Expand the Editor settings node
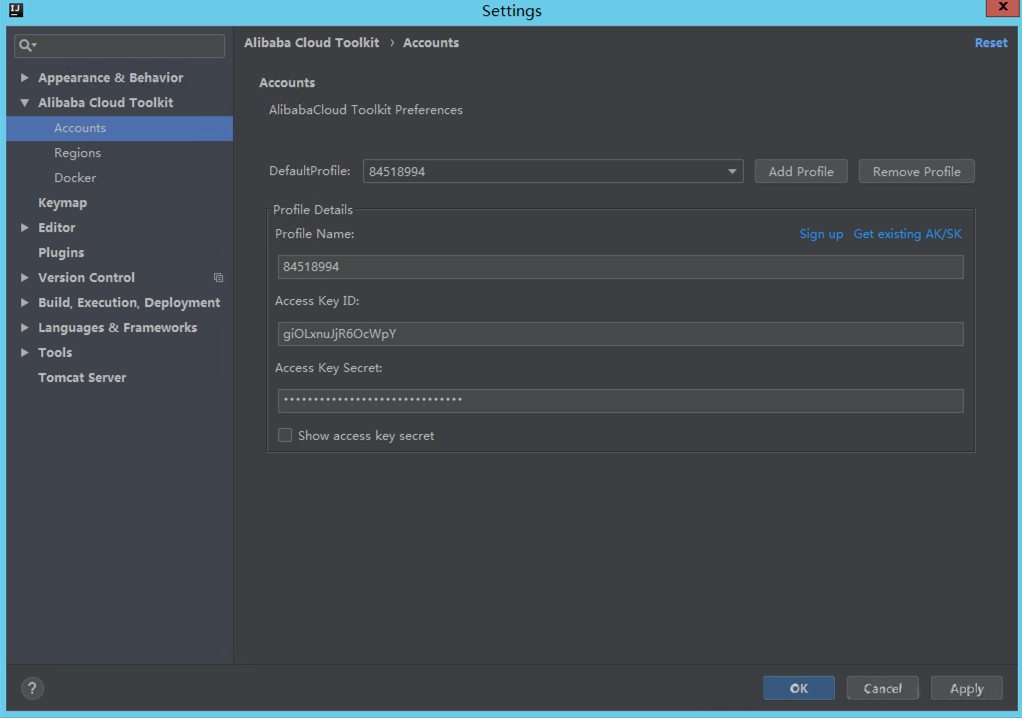1022x718 pixels. pyautogui.click(x=24, y=227)
